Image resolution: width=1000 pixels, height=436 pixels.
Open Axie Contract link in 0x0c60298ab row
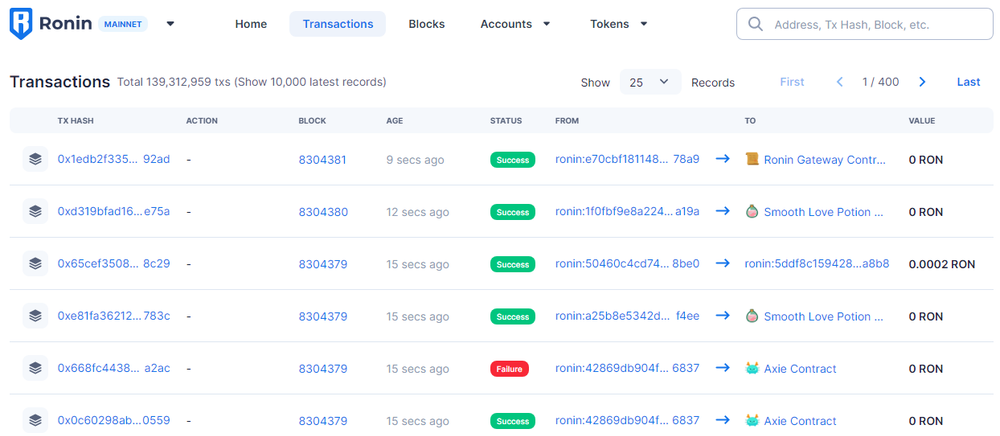[x=800, y=421]
